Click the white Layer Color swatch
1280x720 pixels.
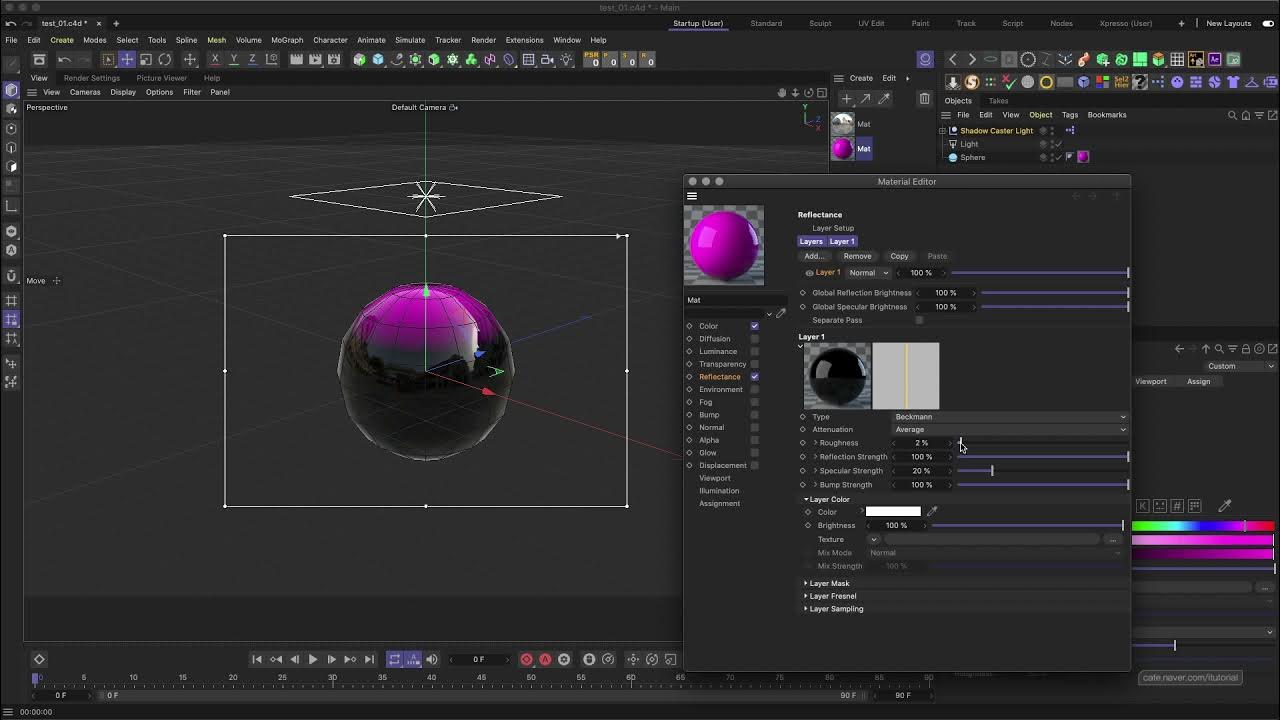(893, 512)
